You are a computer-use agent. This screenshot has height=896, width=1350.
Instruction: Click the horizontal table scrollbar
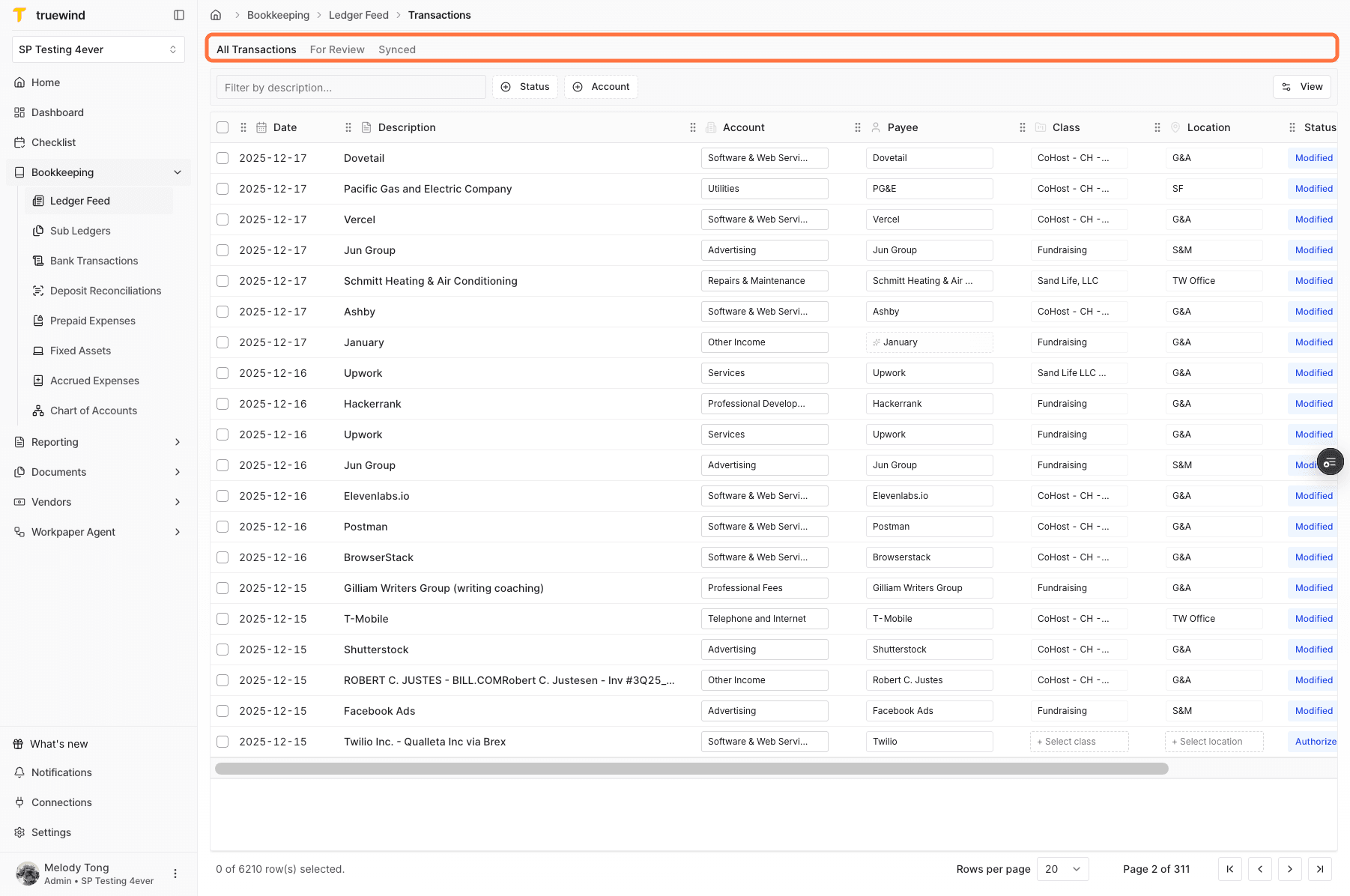coord(691,769)
